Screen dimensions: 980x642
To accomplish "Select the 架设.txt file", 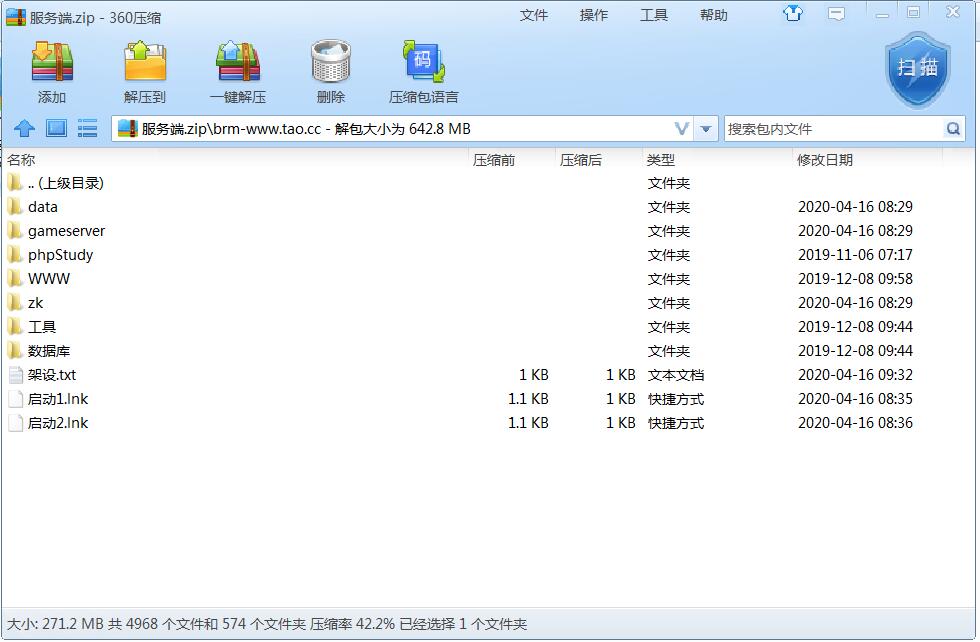I will (52, 375).
